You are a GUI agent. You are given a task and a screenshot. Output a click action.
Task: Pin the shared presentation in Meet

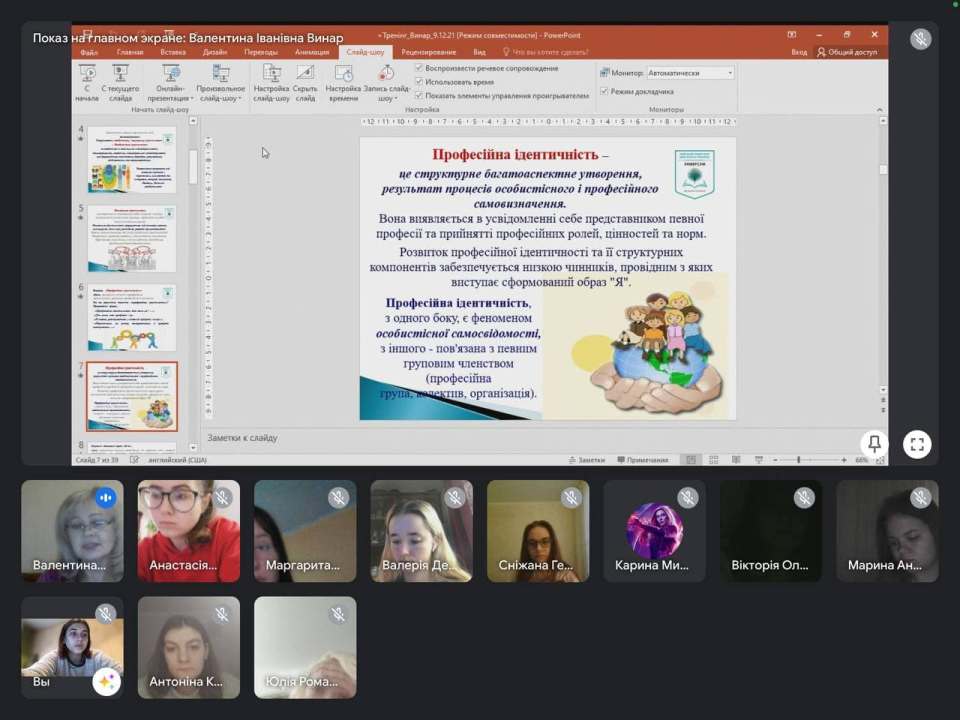[x=875, y=443]
